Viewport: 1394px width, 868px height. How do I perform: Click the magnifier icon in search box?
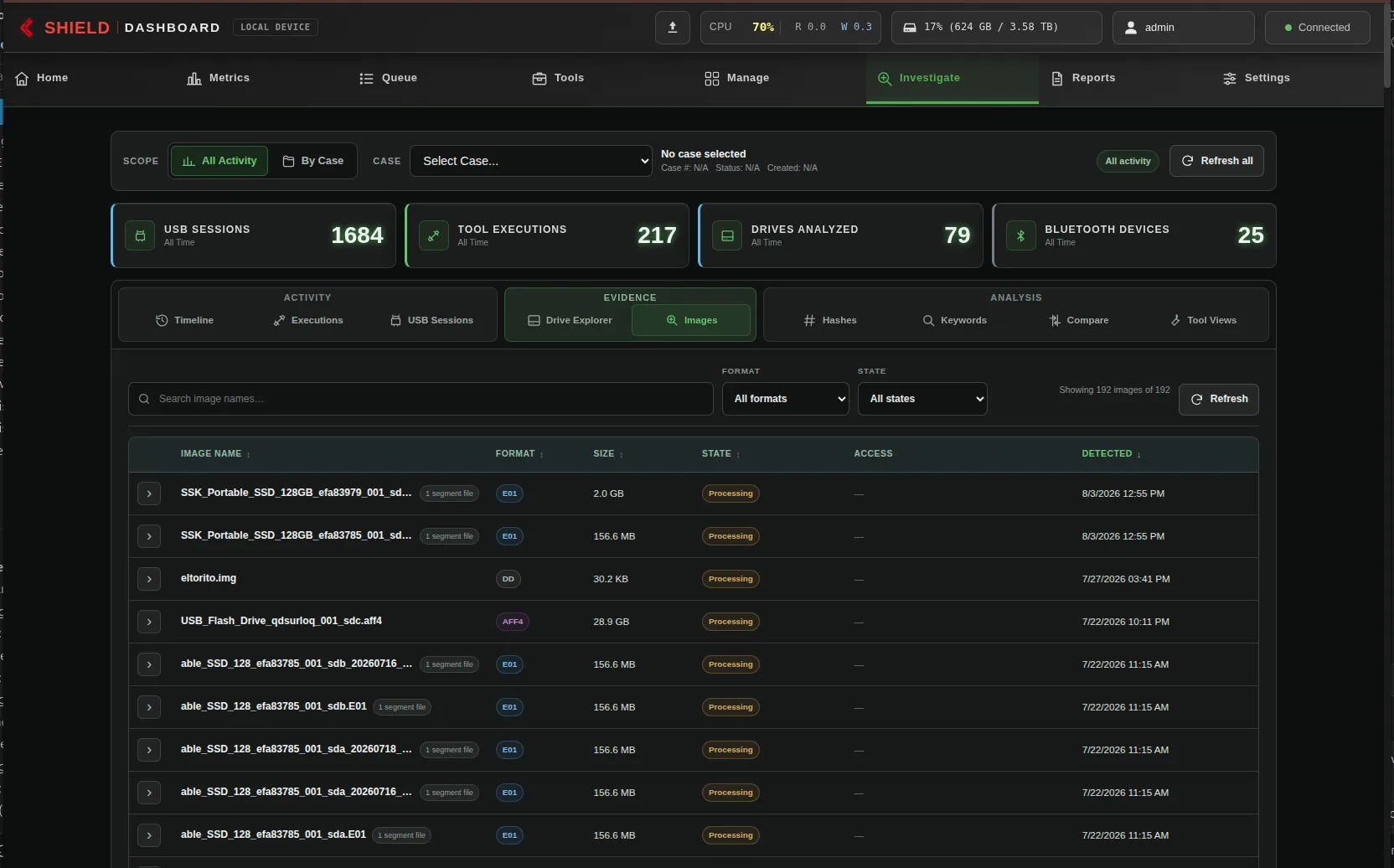coord(144,399)
